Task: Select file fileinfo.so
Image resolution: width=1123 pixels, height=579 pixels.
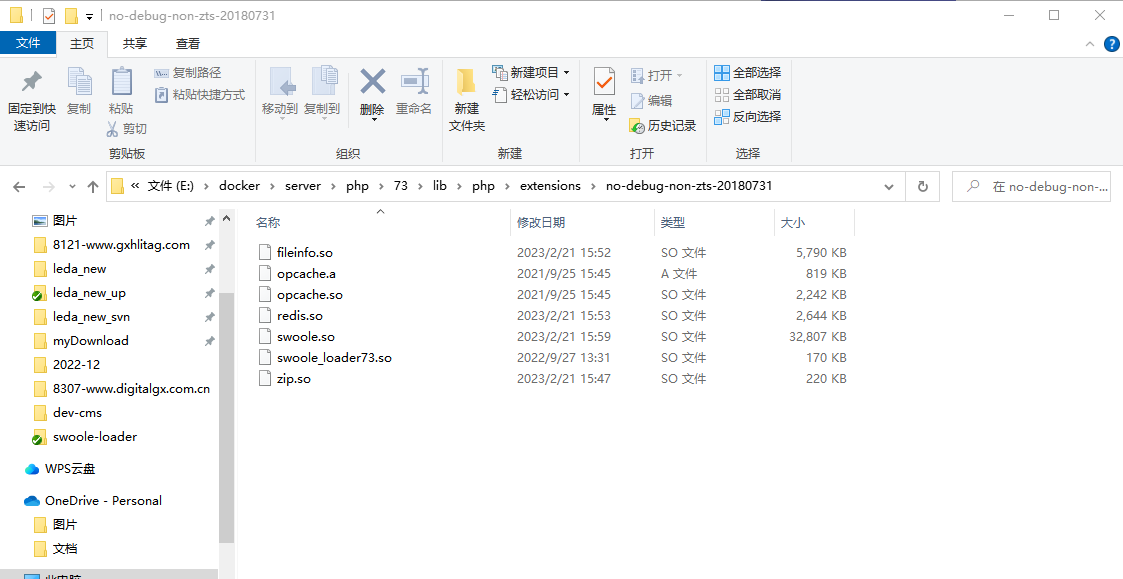Action: tap(304, 253)
